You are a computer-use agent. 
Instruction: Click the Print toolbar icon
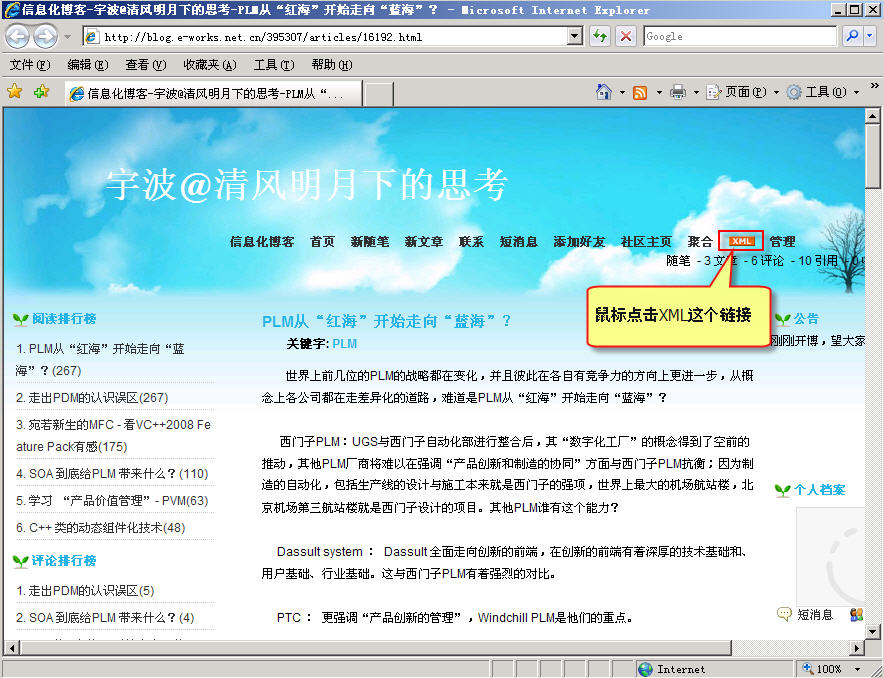[x=678, y=92]
